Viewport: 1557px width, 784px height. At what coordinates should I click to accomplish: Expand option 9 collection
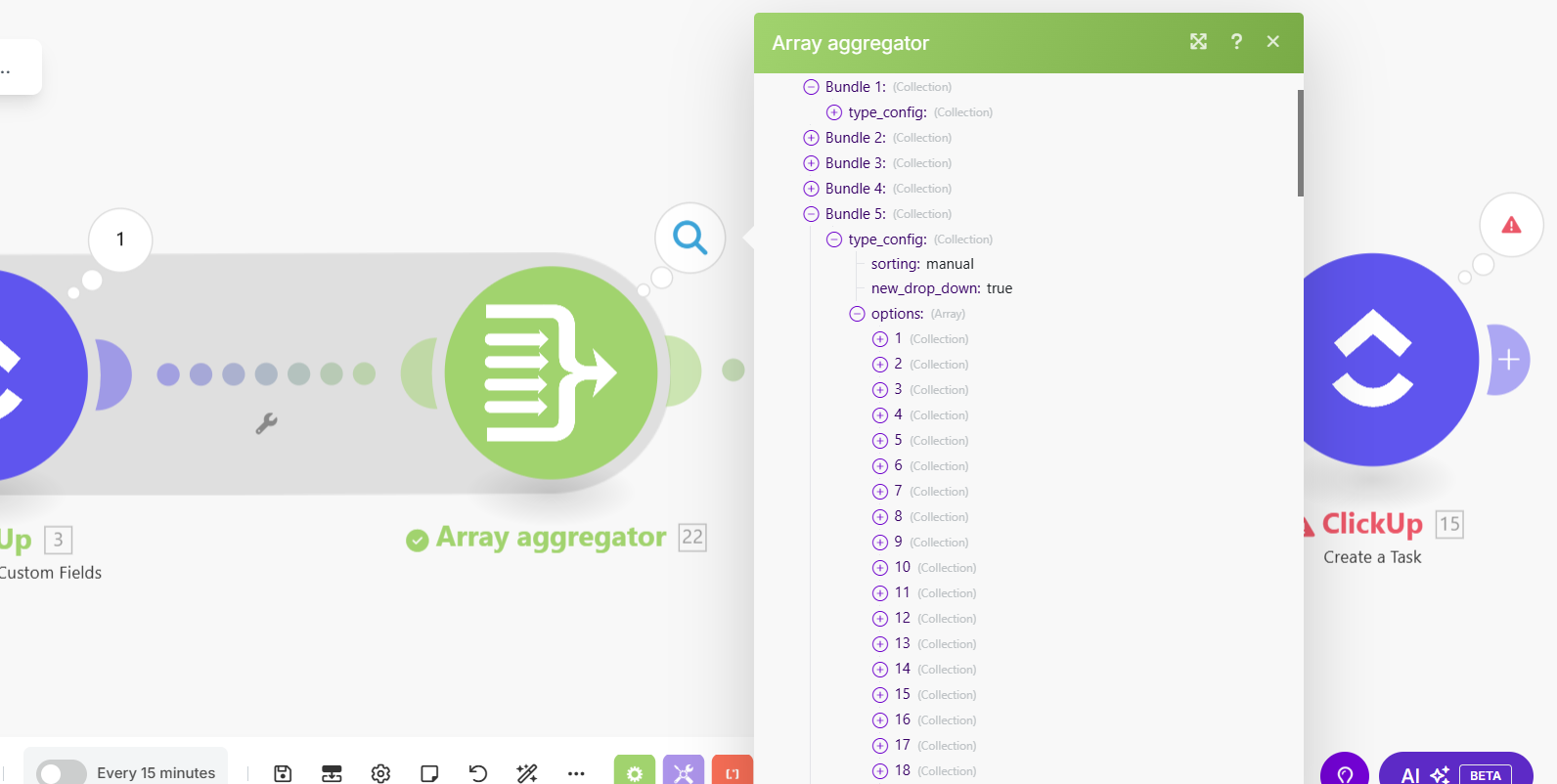[880, 543]
